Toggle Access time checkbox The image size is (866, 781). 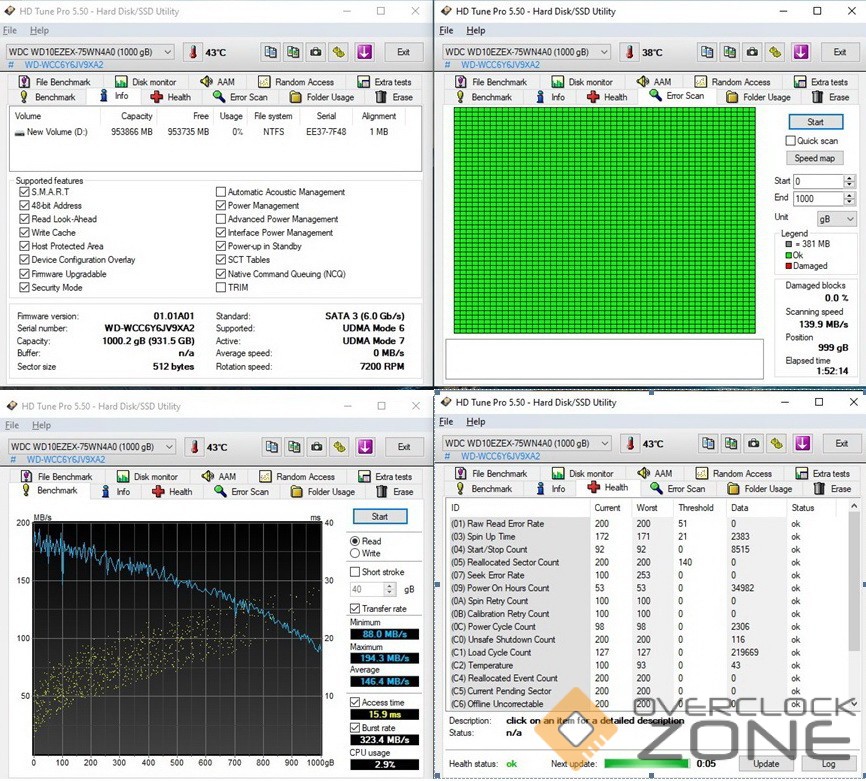355,702
